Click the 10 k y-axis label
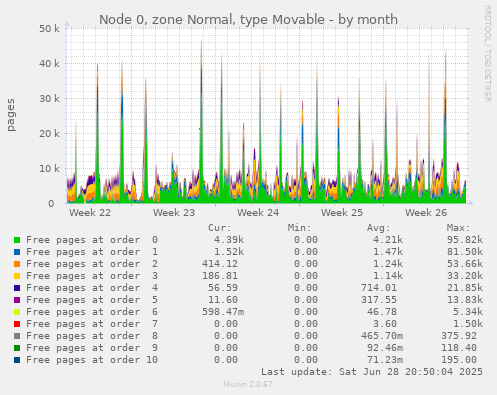Image resolution: width=497 pixels, height=395 pixels. (x=49, y=169)
